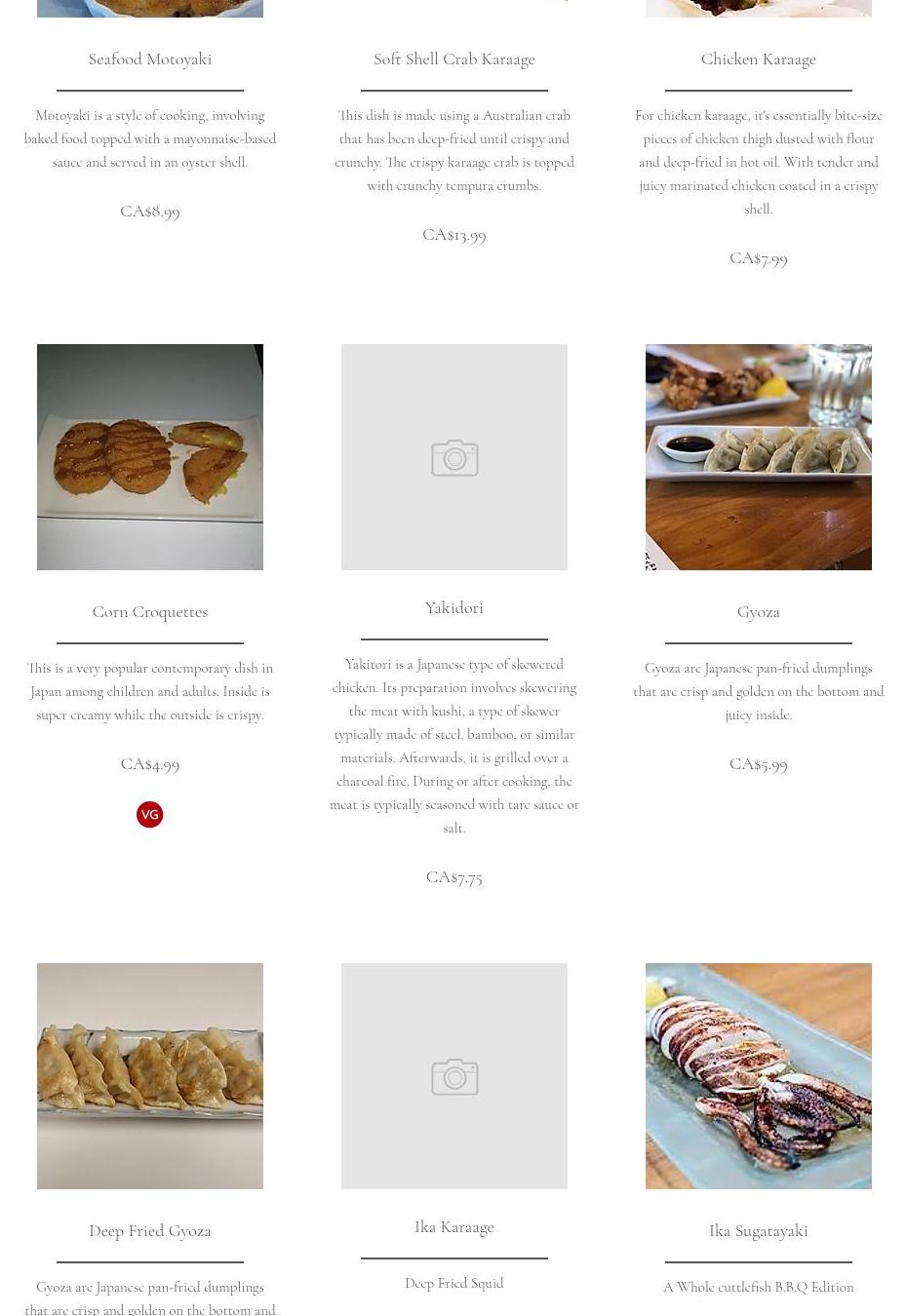Select the Seafood Motoyaki title

[150, 59]
